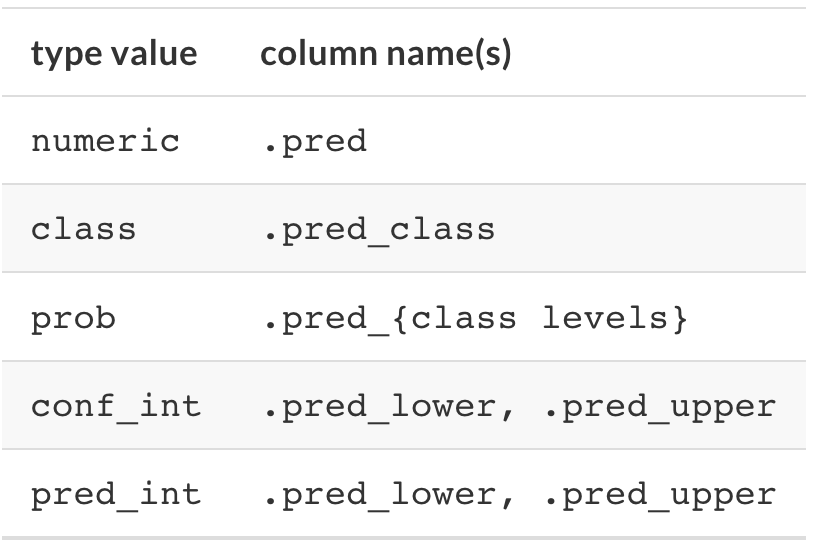Click the 'column name(s)' header
820x550 pixels.
[x=385, y=53]
